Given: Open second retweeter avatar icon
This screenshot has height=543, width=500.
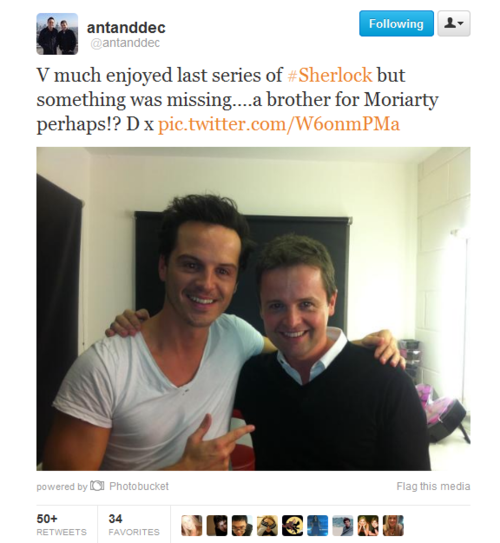Looking at the screenshot, I should coord(217,525).
